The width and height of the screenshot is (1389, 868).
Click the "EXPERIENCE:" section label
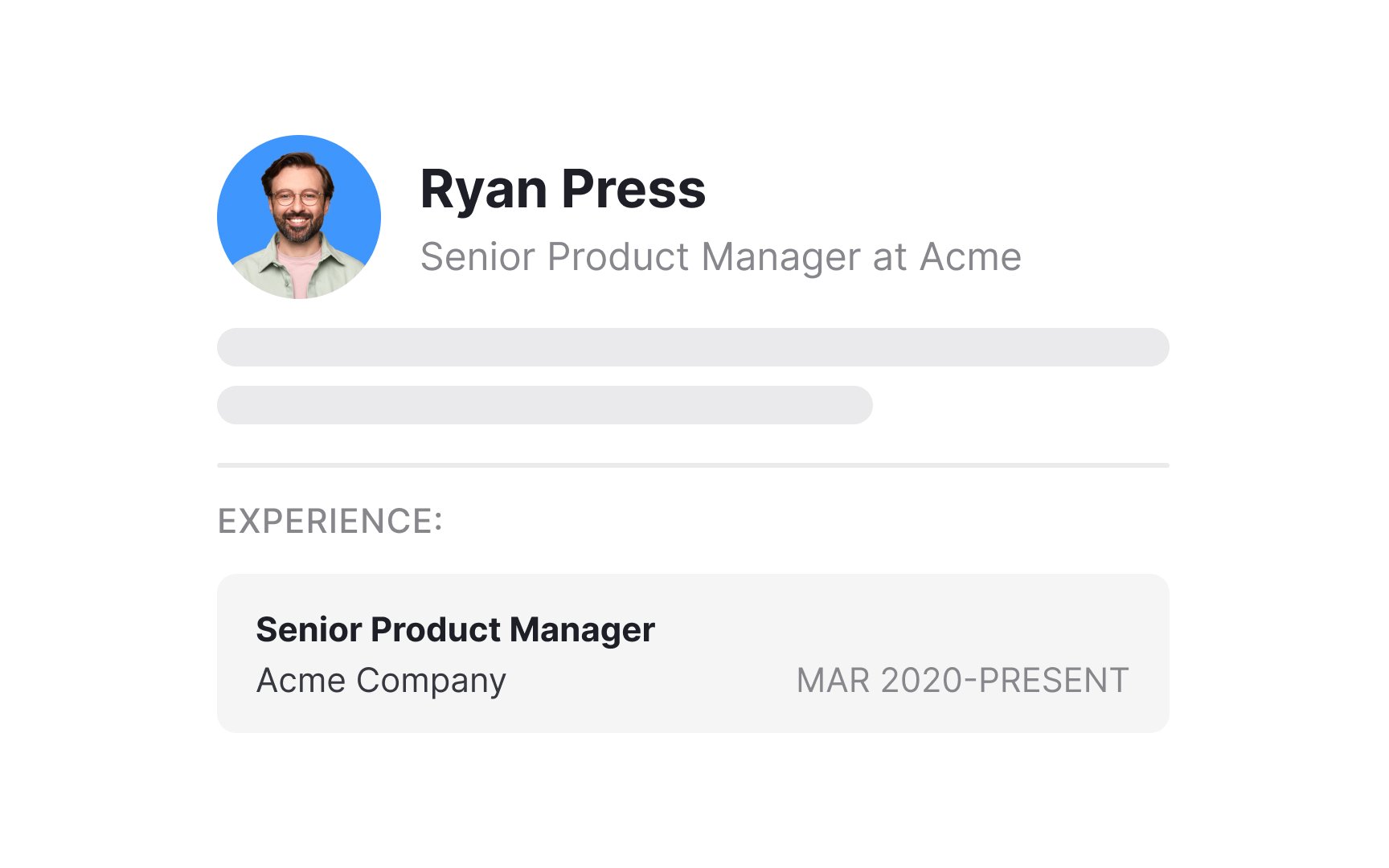click(x=330, y=521)
